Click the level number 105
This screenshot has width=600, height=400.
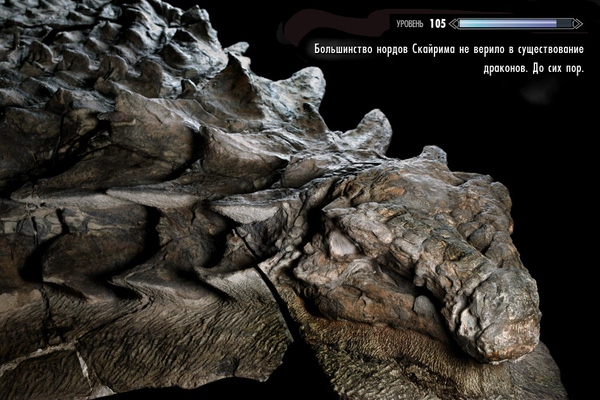click(x=437, y=23)
